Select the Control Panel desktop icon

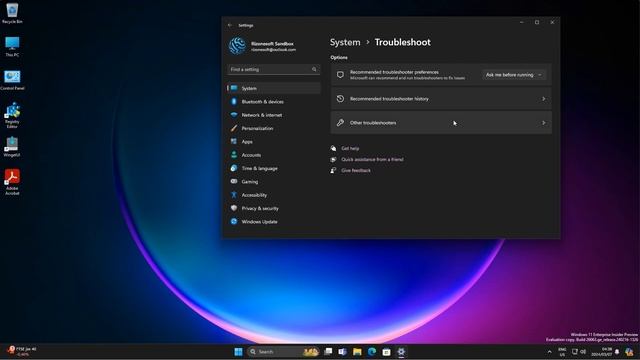coord(12,80)
